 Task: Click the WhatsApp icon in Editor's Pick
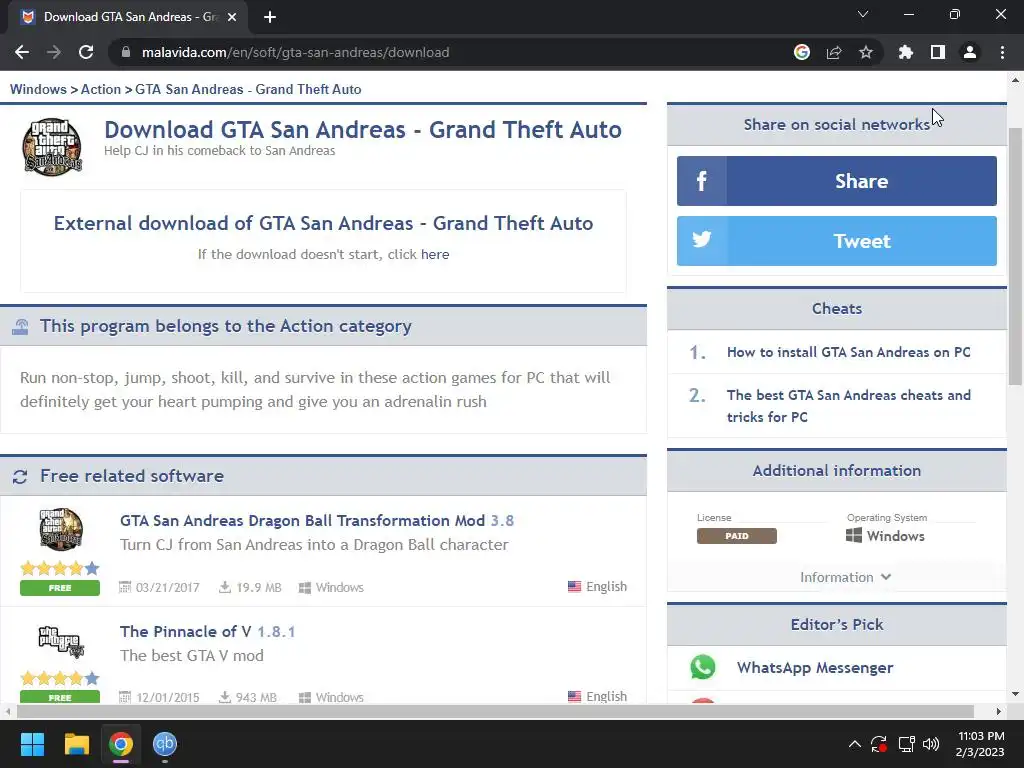[x=703, y=667]
